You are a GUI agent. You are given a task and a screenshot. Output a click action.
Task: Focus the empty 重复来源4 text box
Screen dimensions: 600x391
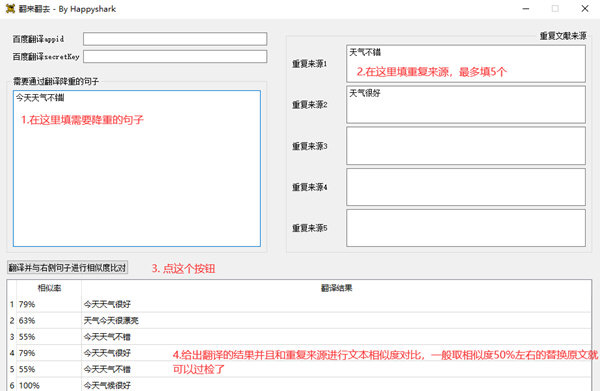[466, 187]
